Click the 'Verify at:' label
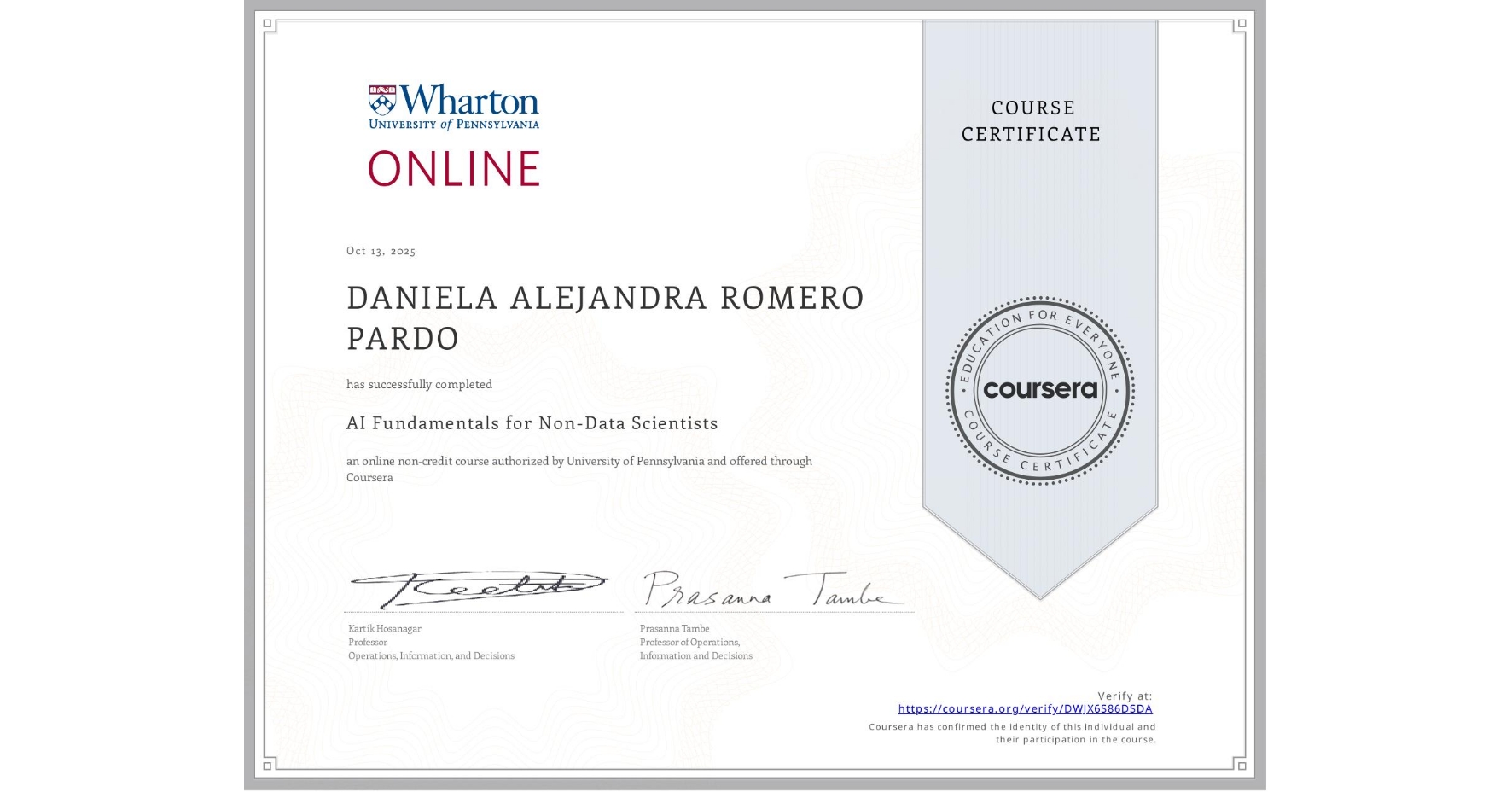Image resolution: width=1512 pixels, height=792 pixels. (1125, 696)
